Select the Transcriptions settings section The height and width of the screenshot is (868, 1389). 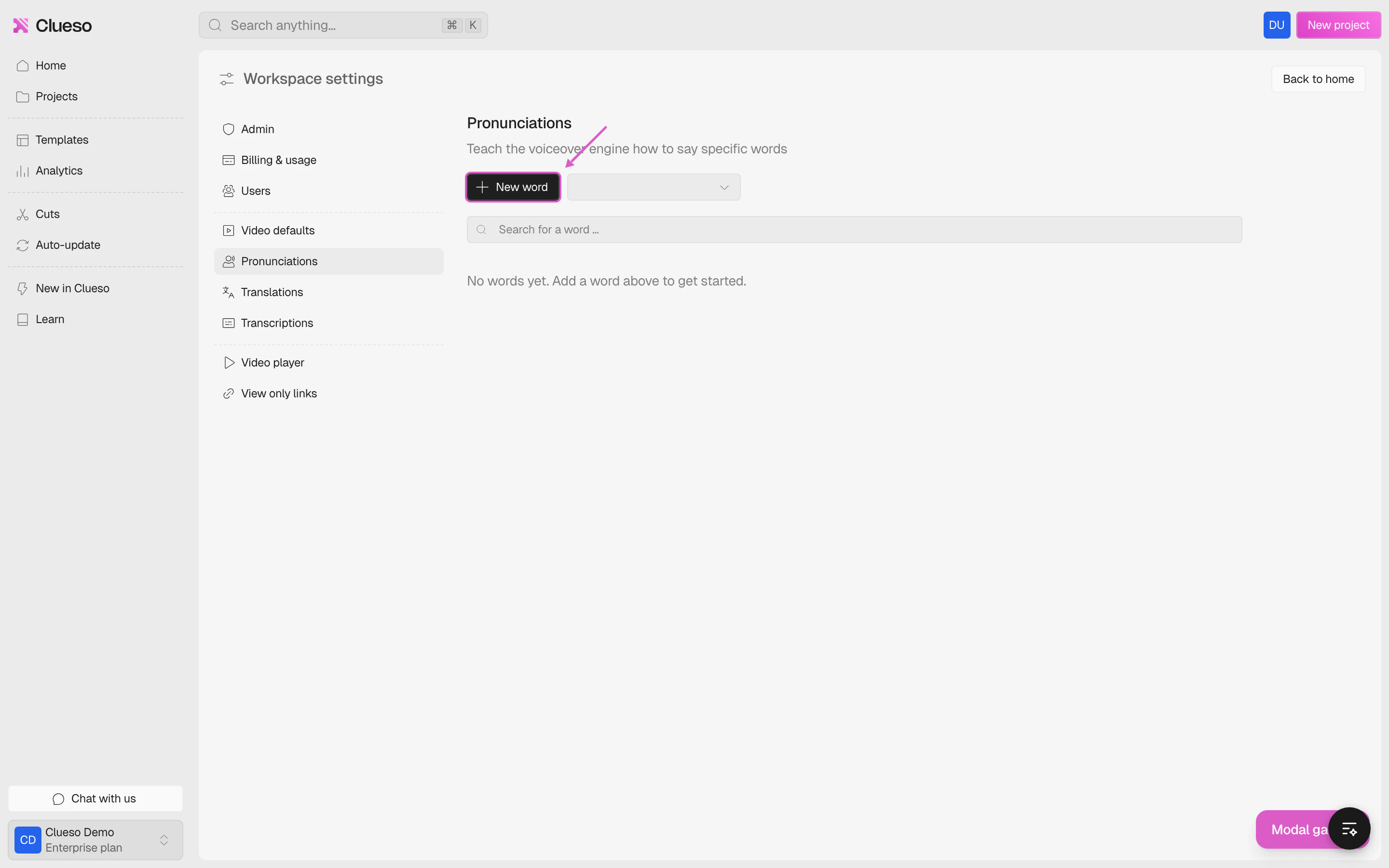pyautogui.click(x=277, y=323)
